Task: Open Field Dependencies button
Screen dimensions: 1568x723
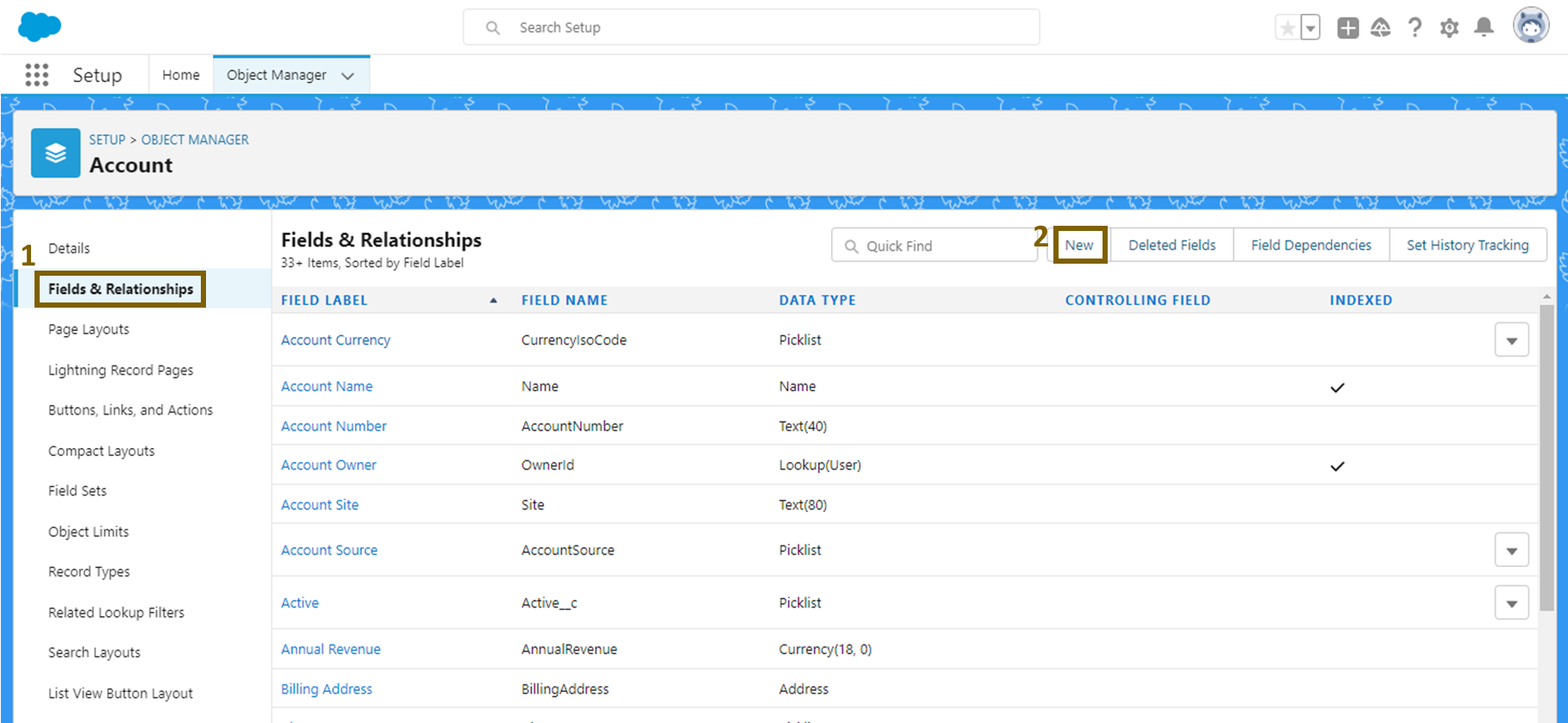Action: [x=1311, y=245]
